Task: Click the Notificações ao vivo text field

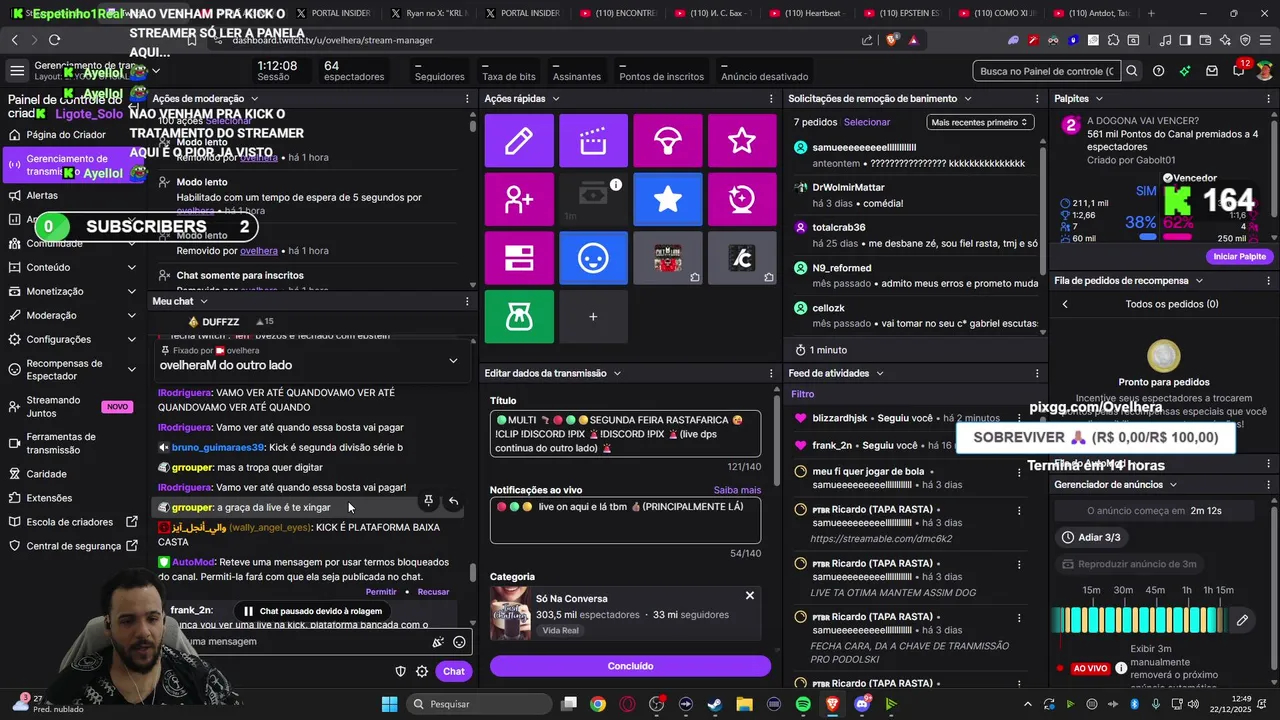Action: (625, 520)
